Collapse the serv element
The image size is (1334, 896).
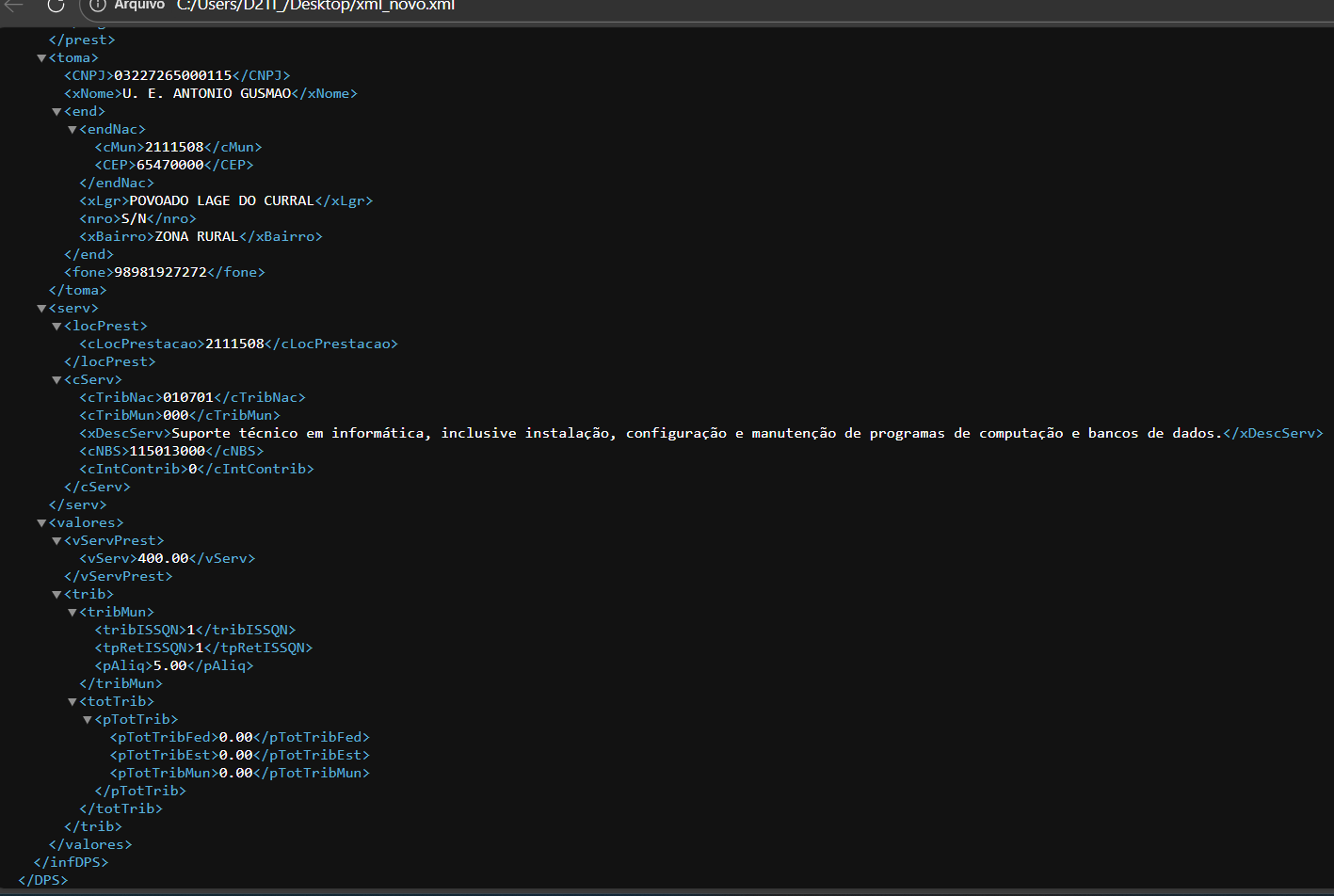coord(41,309)
